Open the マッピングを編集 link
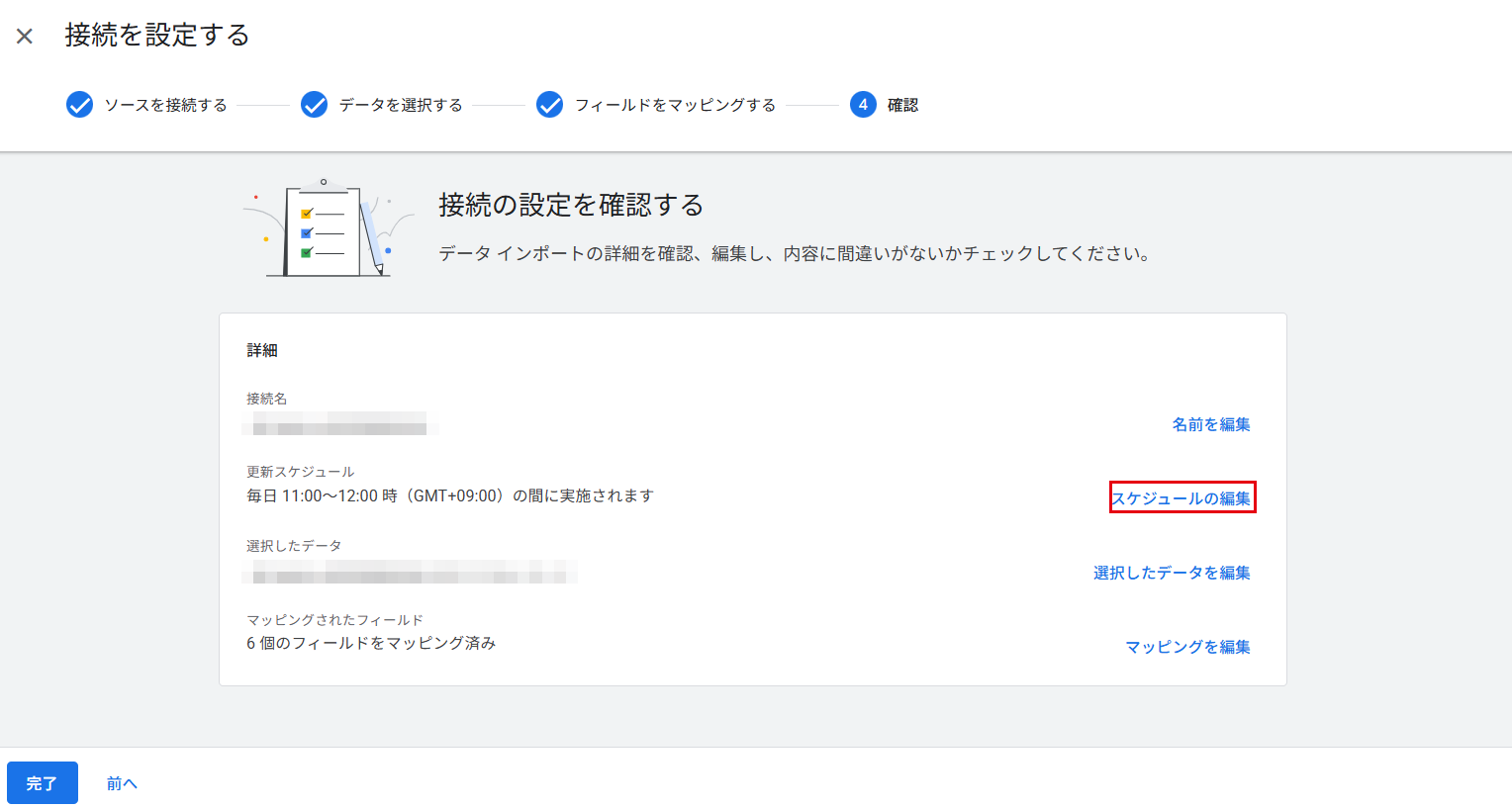 [x=1187, y=647]
